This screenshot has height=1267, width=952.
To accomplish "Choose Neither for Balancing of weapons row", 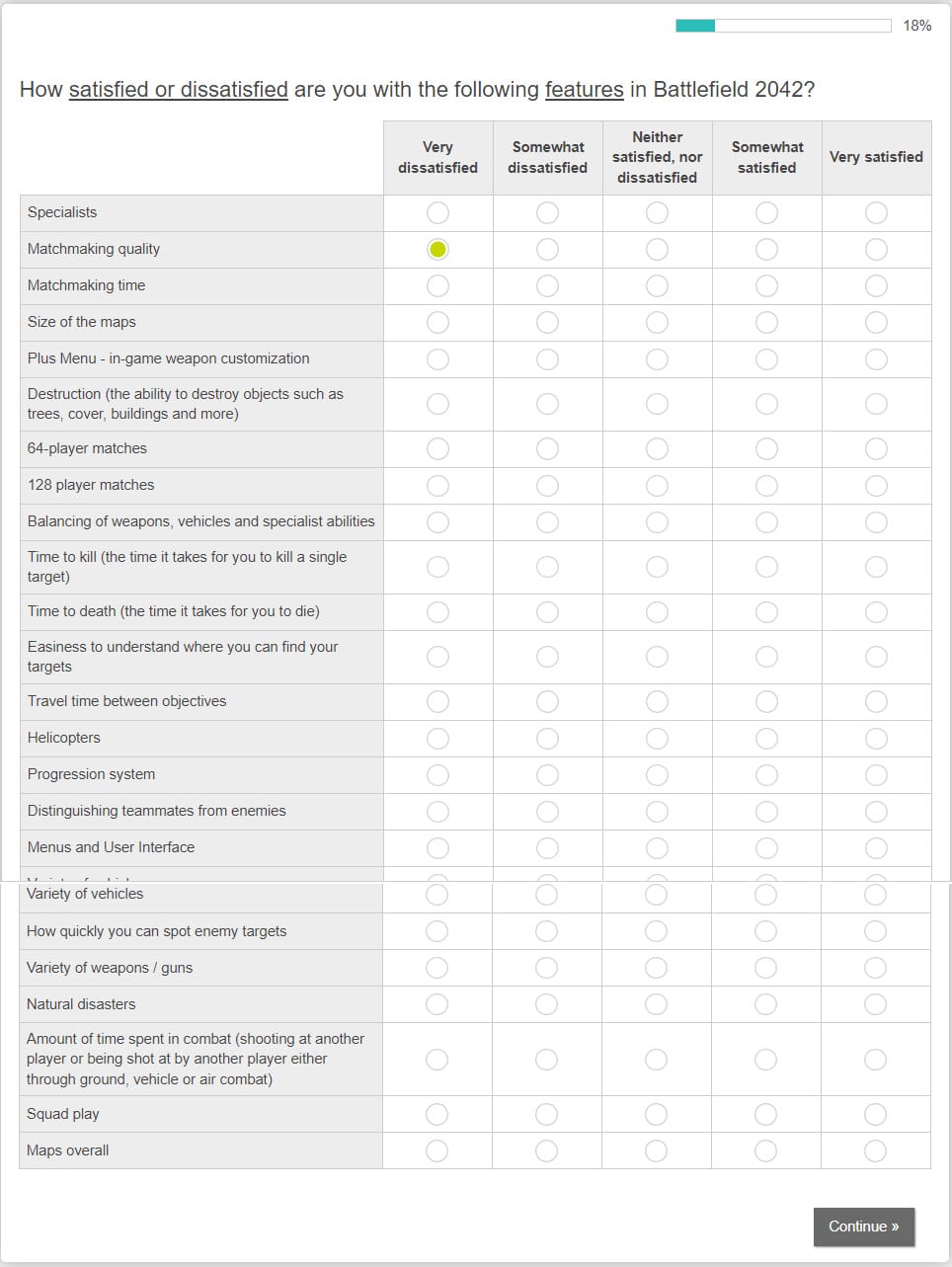I will [657, 522].
